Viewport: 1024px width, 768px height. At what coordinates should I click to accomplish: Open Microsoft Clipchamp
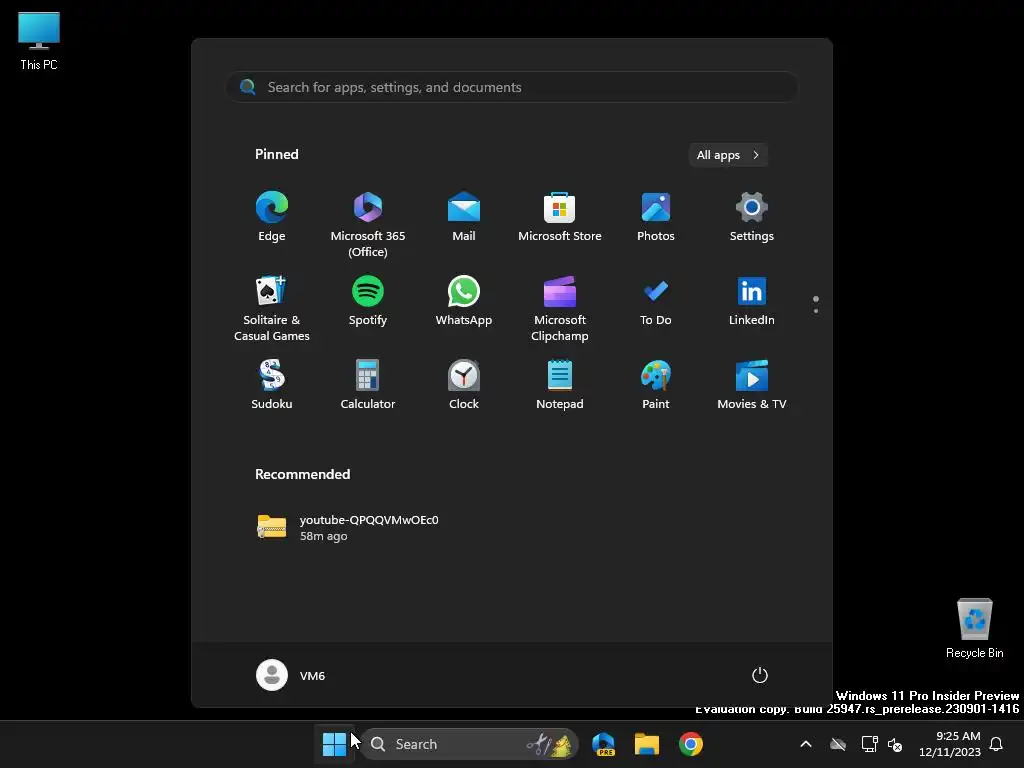(560, 308)
